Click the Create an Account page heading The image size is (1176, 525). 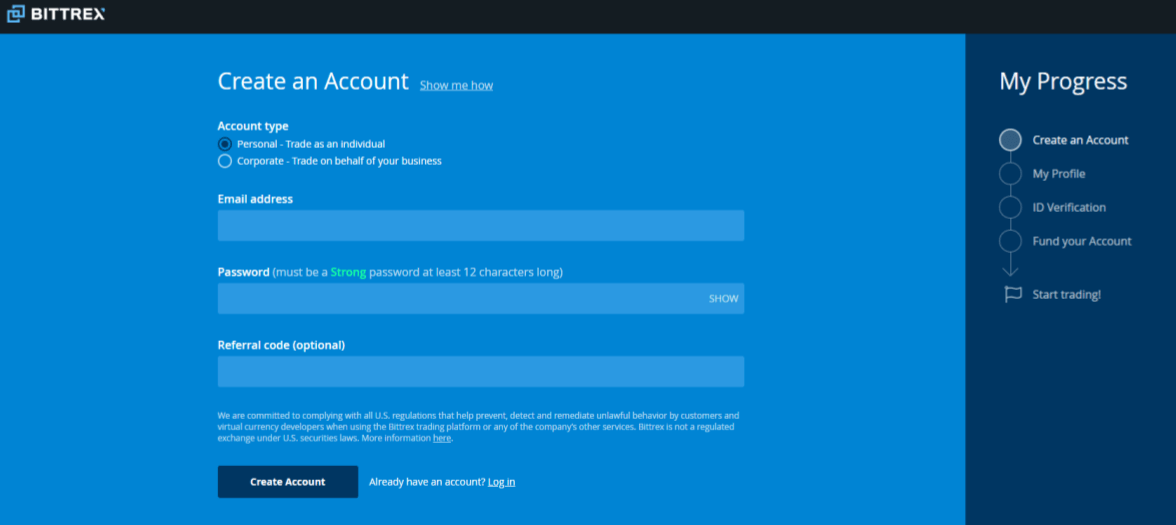[313, 81]
